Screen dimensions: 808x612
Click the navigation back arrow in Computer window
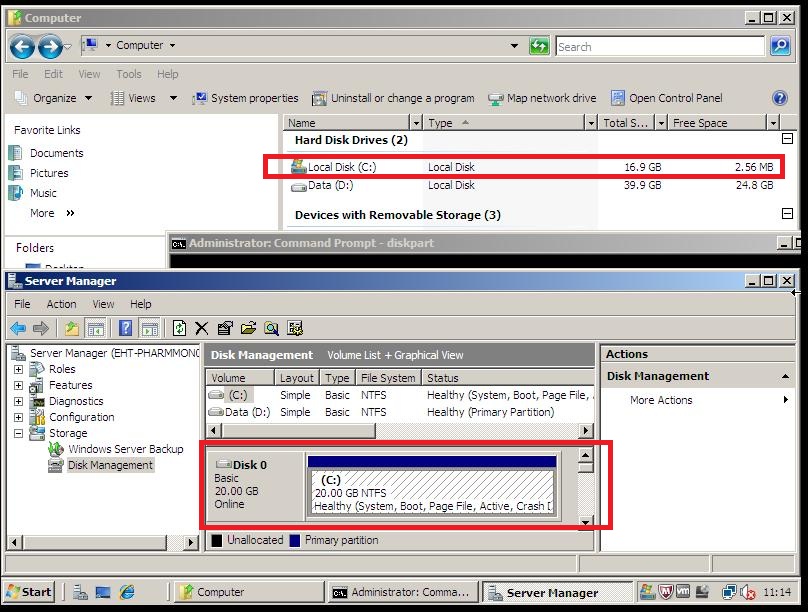pyautogui.click(x=21, y=46)
